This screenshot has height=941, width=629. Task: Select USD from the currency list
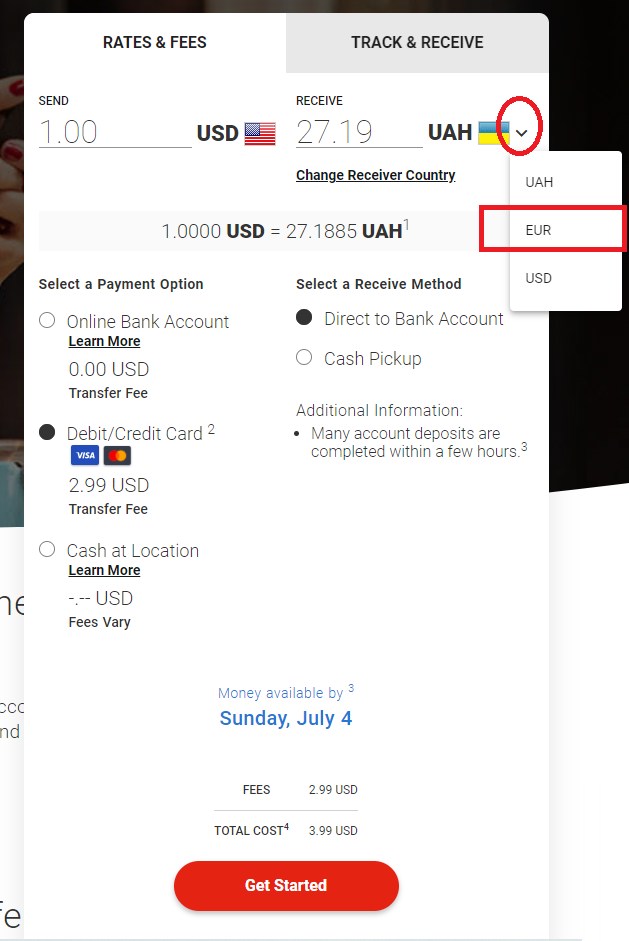[x=540, y=278]
